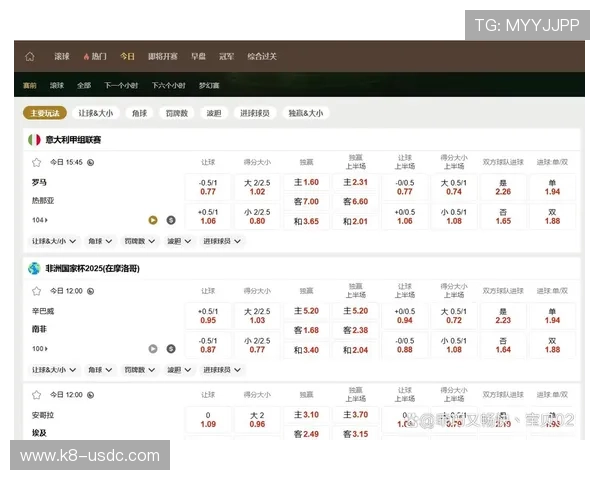Bet 大 2/2.5 at 1.02 for 罗马 match
The width and height of the screenshot is (600, 480).
(x=257, y=188)
